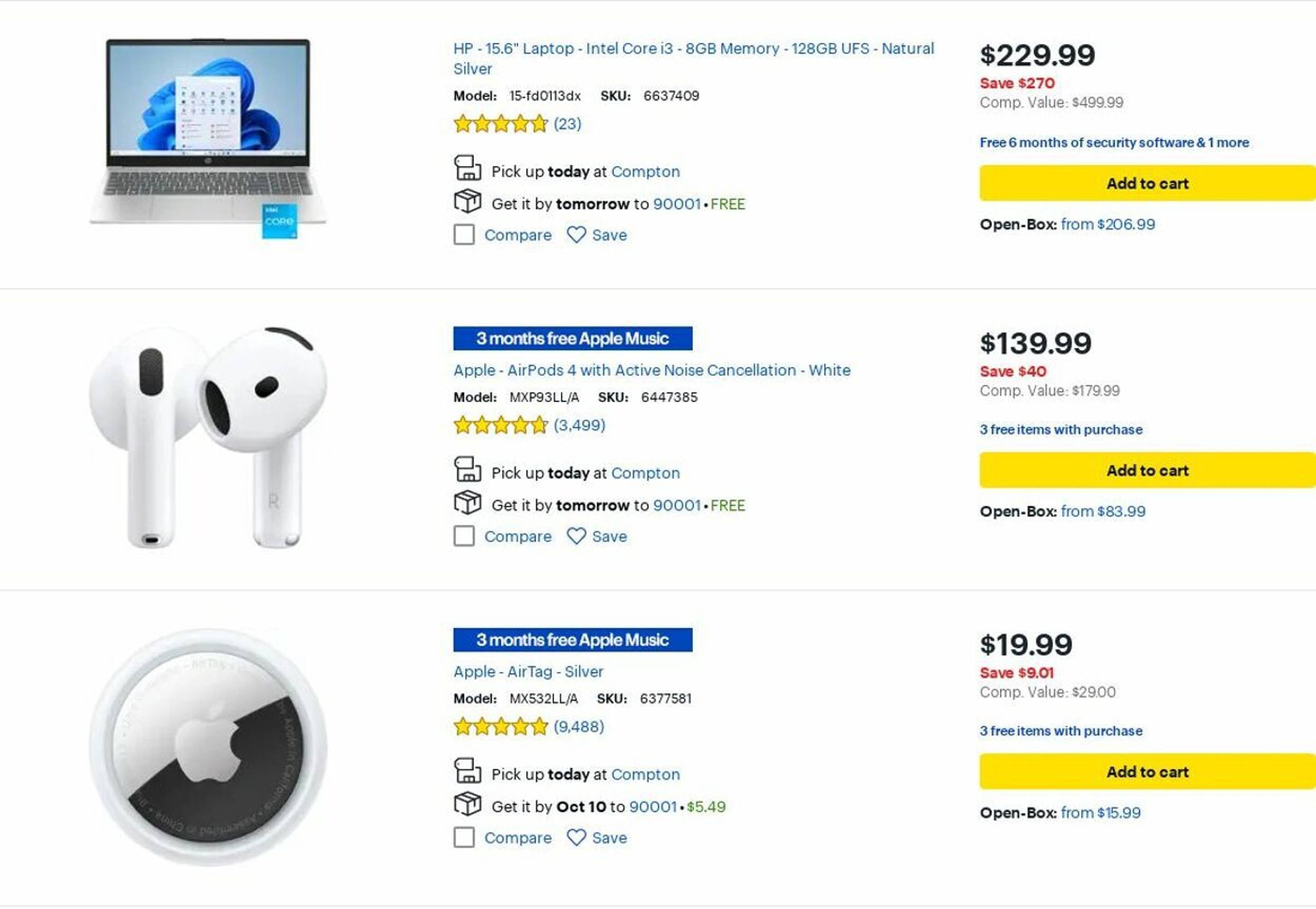Click the HP laptop product thumbnail
The height and width of the screenshot is (909, 1316).
[209, 137]
